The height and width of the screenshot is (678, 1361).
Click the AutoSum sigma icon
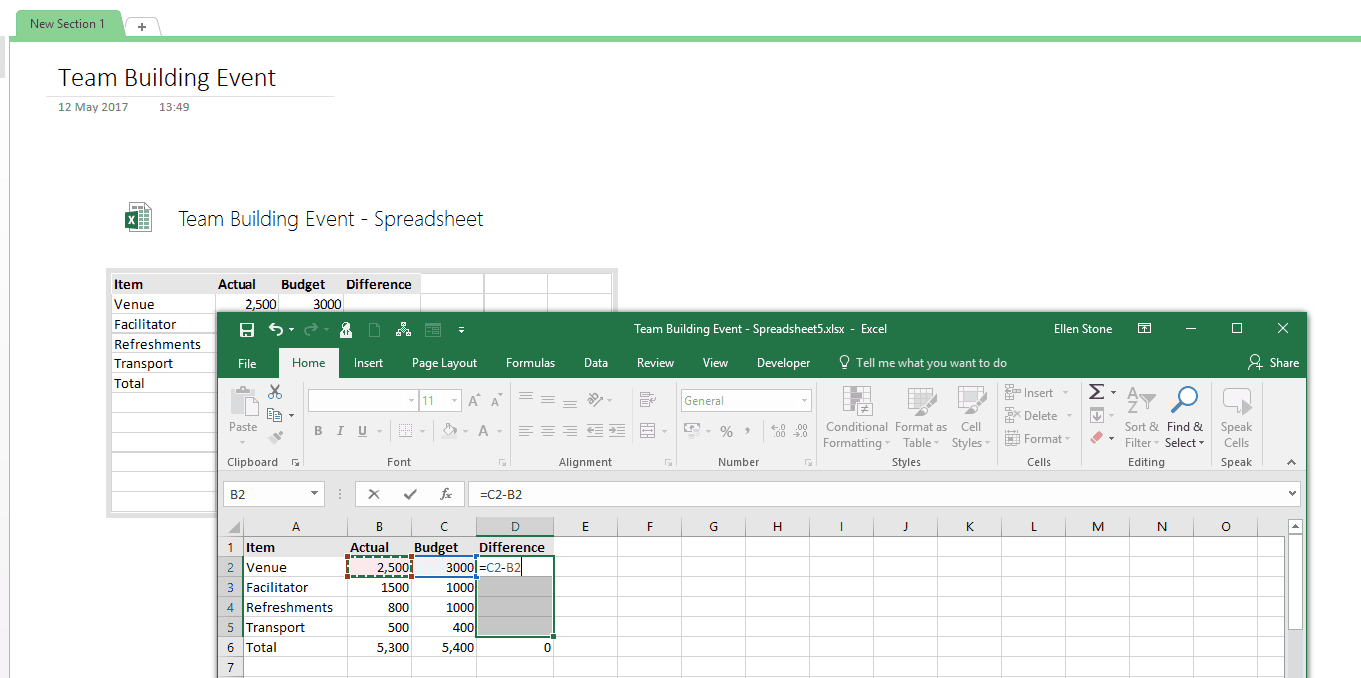point(1096,392)
